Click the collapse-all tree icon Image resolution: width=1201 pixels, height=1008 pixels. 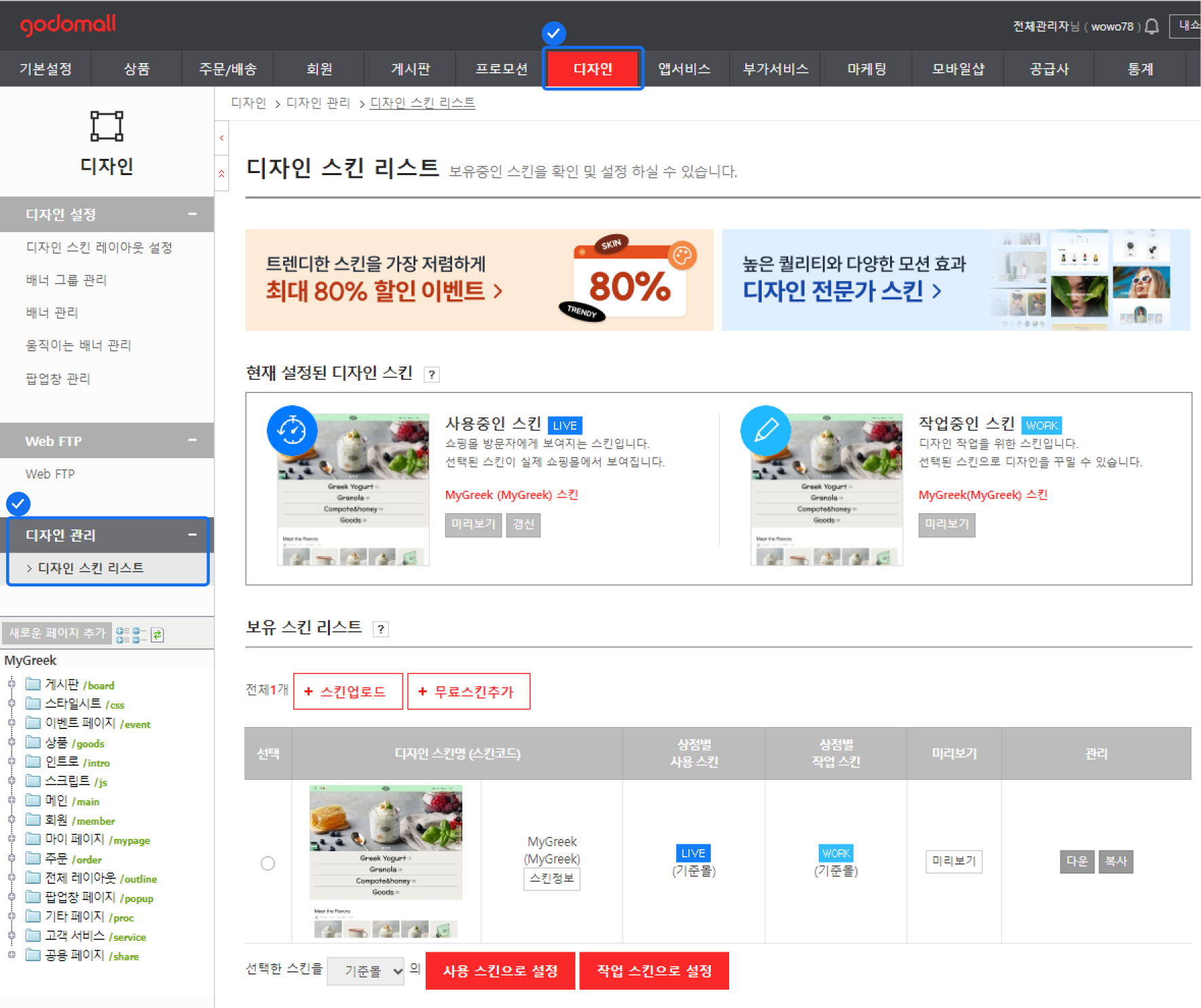coord(139,635)
